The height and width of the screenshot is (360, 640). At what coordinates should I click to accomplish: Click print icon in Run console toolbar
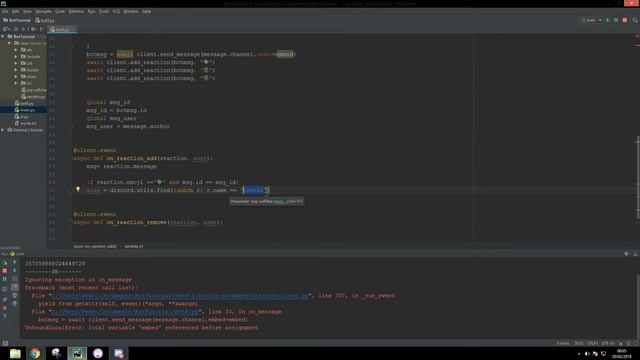[x=15, y=296]
